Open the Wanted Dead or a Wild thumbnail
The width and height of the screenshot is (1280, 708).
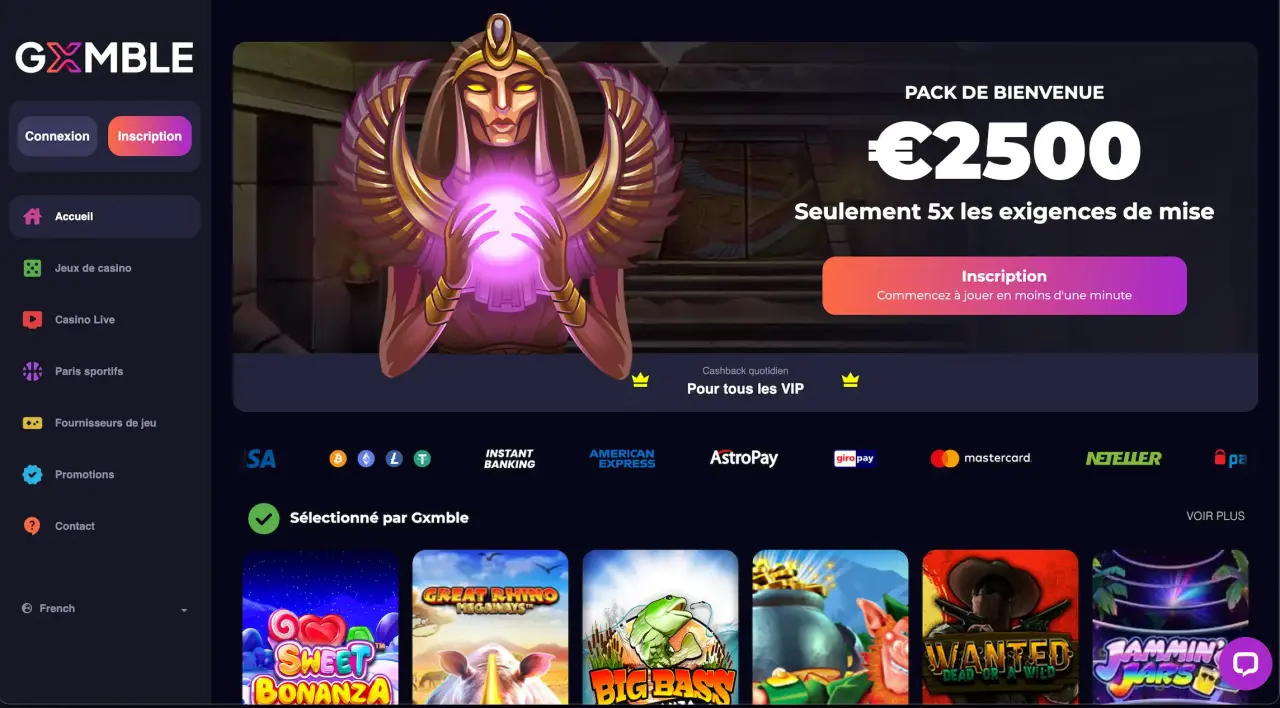coord(1000,628)
